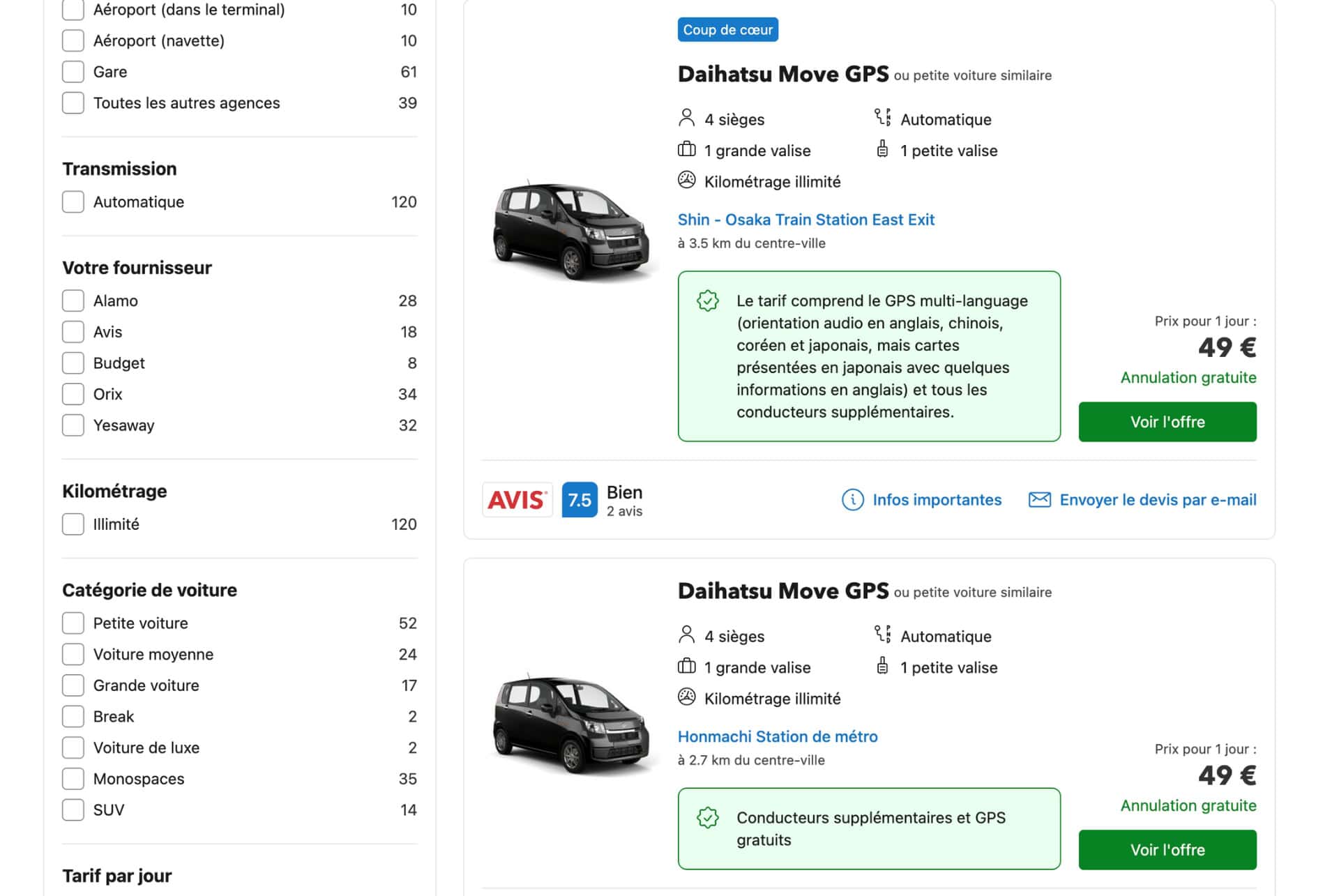Click the envelope icon for e-mail quote

point(1039,500)
